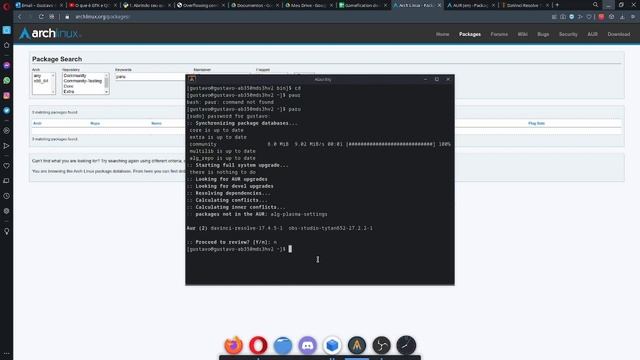Open Twitter in the Opera sidebar
Image resolution: width=640 pixels, height=360 pixels.
click(7, 111)
